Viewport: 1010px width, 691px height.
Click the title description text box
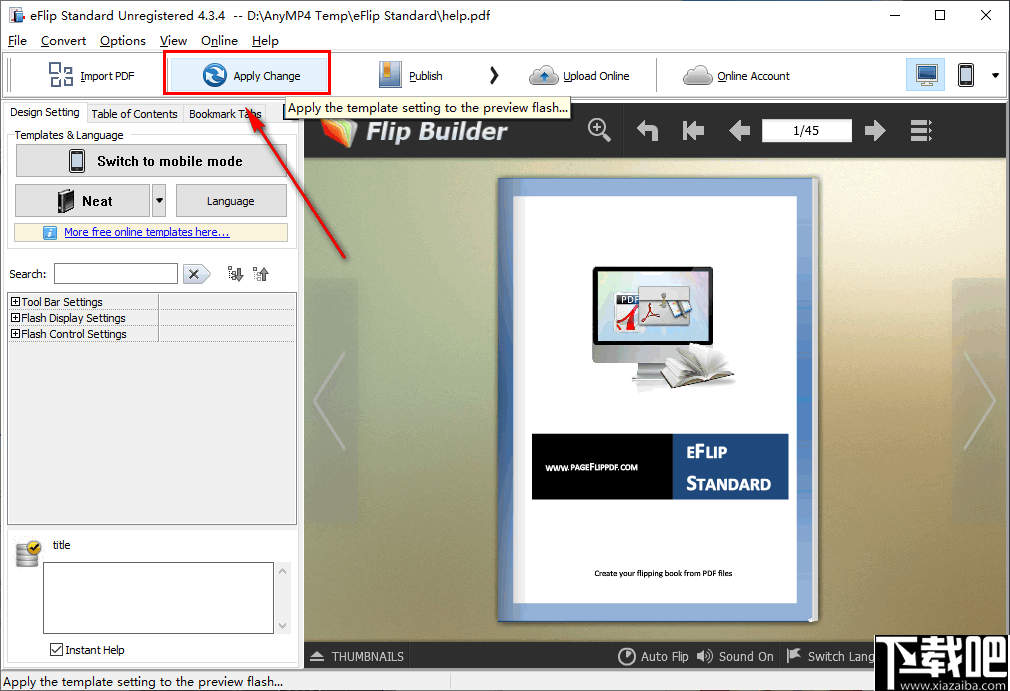pos(158,598)
